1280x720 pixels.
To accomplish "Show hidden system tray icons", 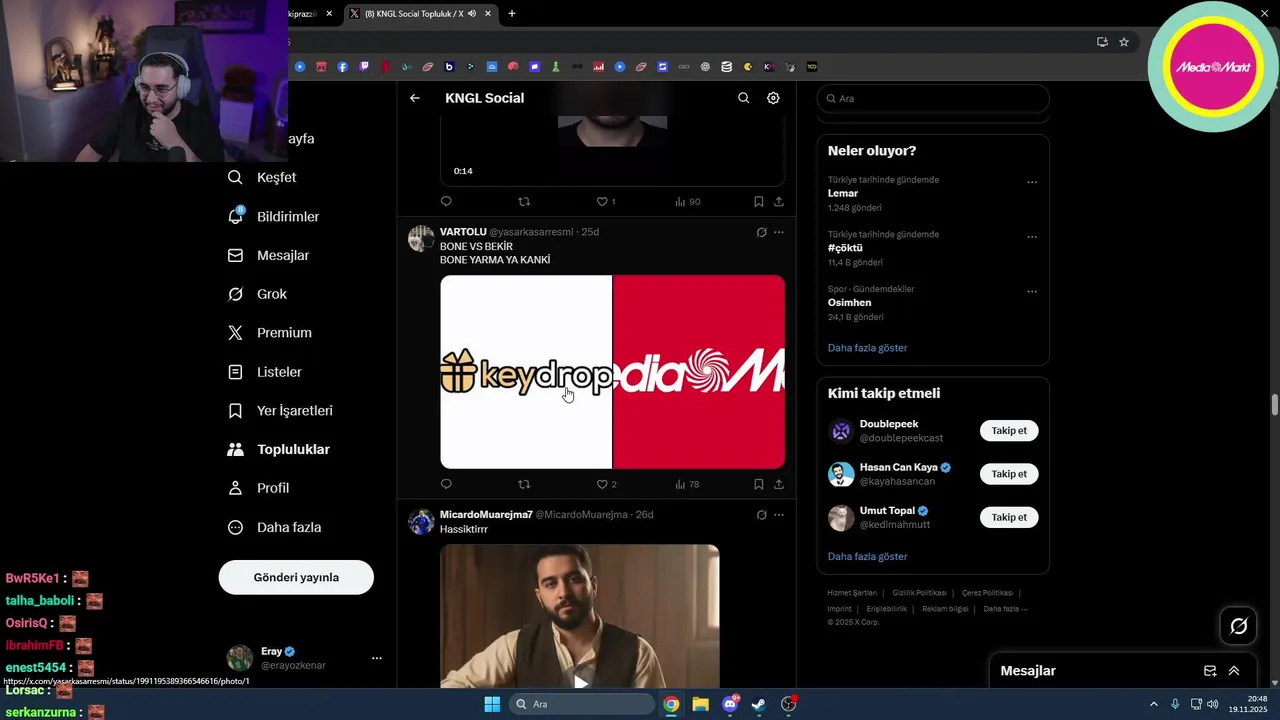I will click(x=1153, y=704).
